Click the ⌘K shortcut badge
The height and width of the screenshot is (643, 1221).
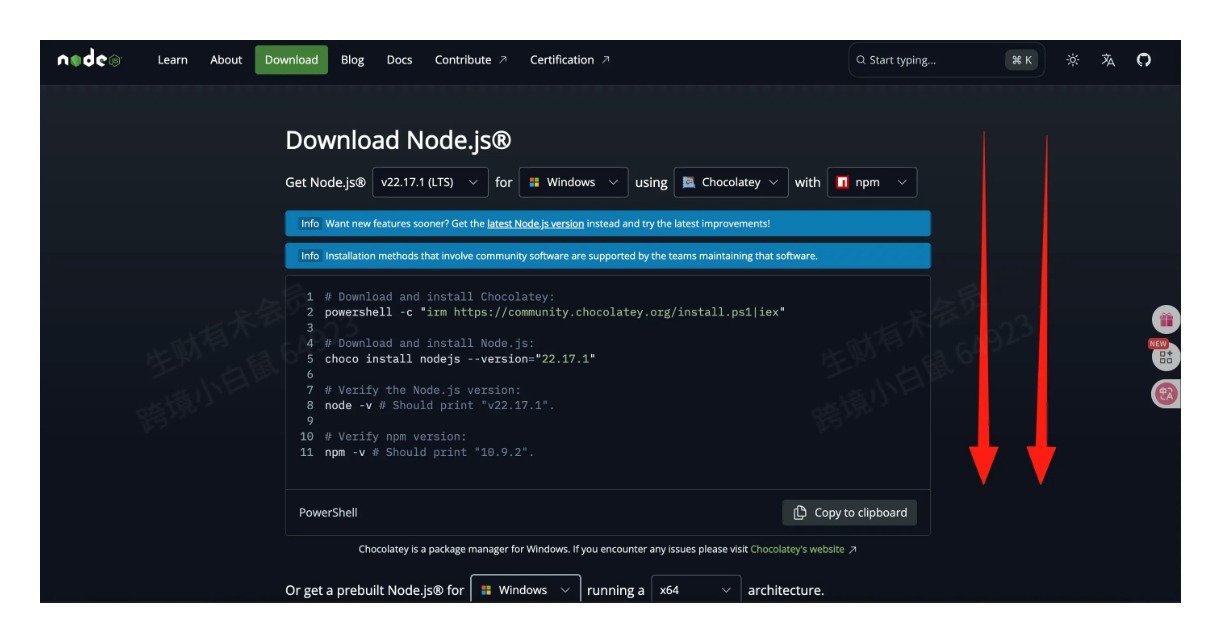point(1022,60)
